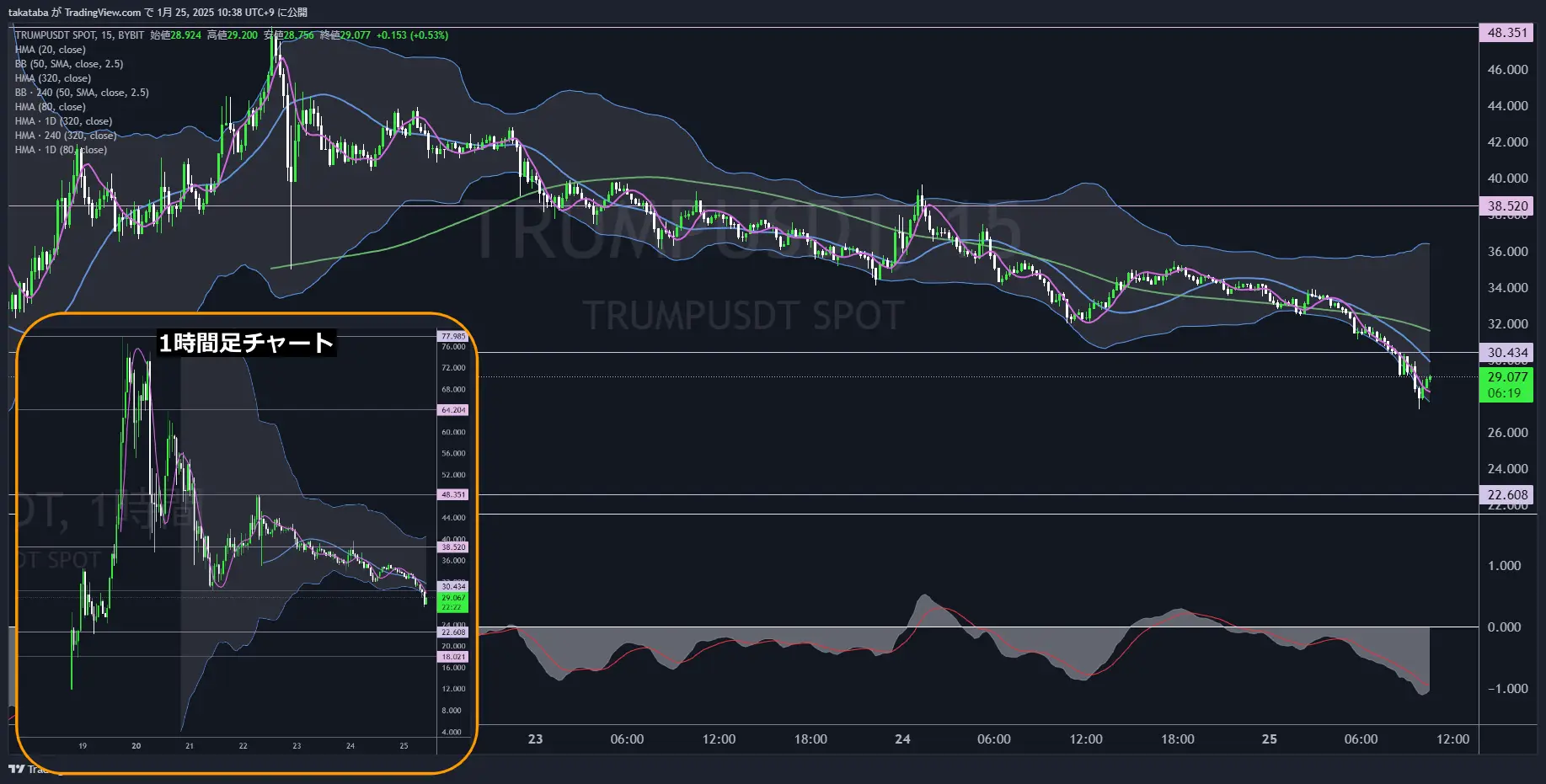Click the 38.520 price label on main axis

click(x=1507, y=206)
